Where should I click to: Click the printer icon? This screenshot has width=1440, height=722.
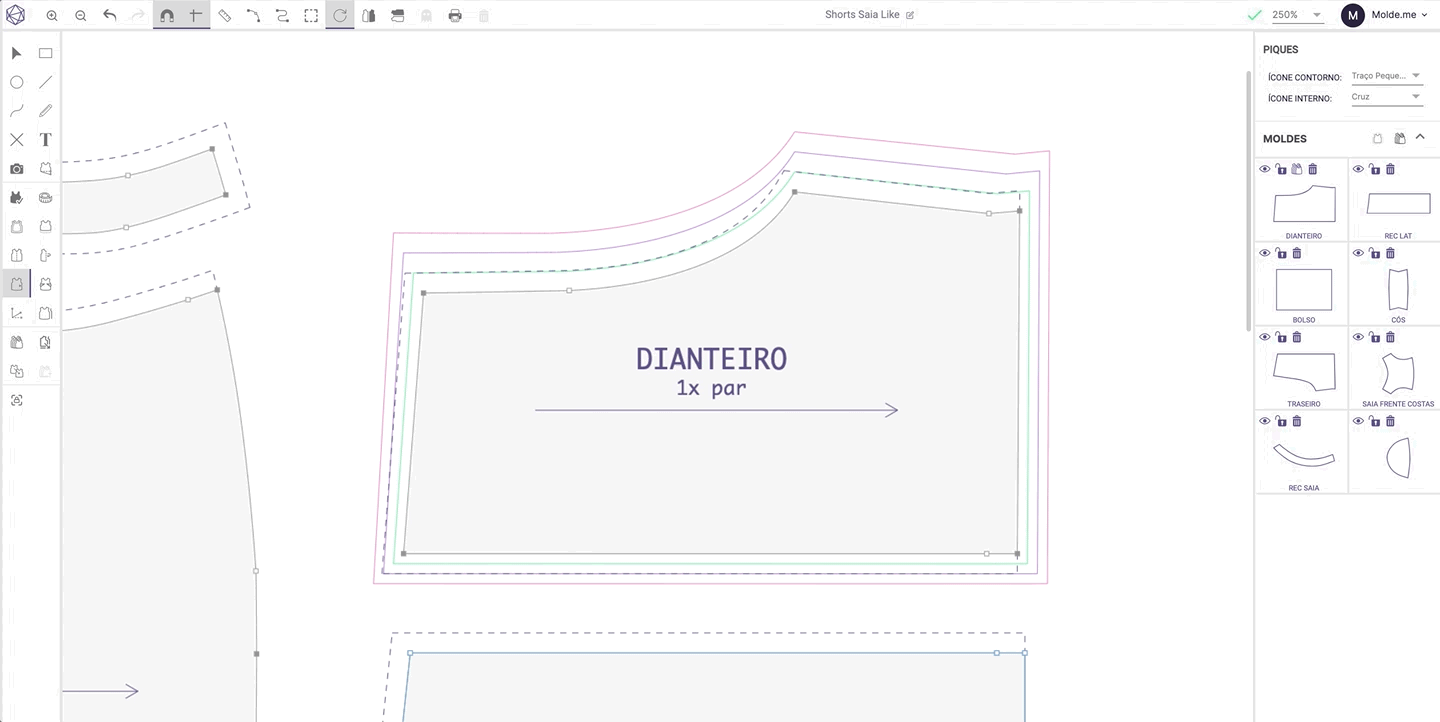coord(455,15)
